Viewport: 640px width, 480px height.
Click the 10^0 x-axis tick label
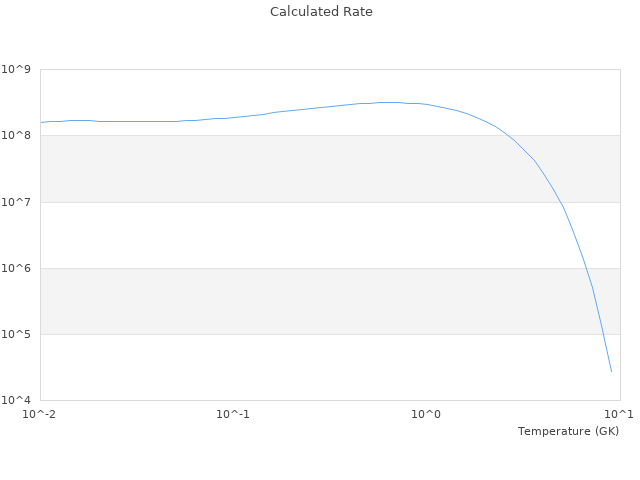click(x=426, y=414)
